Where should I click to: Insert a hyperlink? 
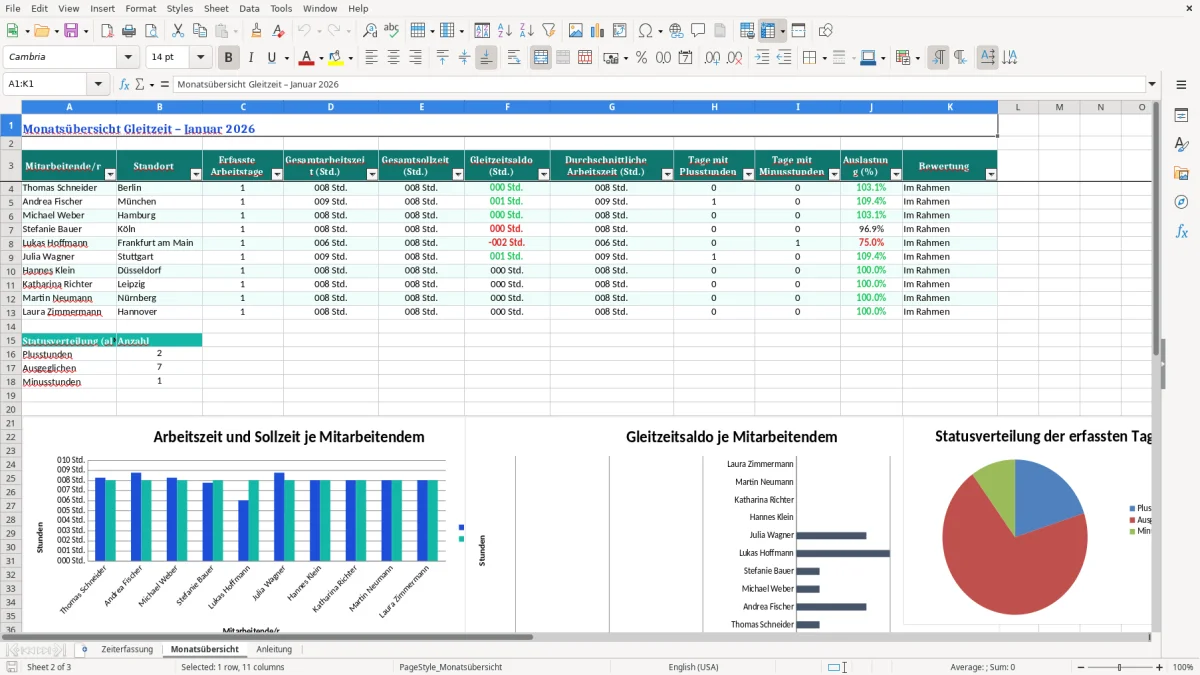(x=676, y=31)
